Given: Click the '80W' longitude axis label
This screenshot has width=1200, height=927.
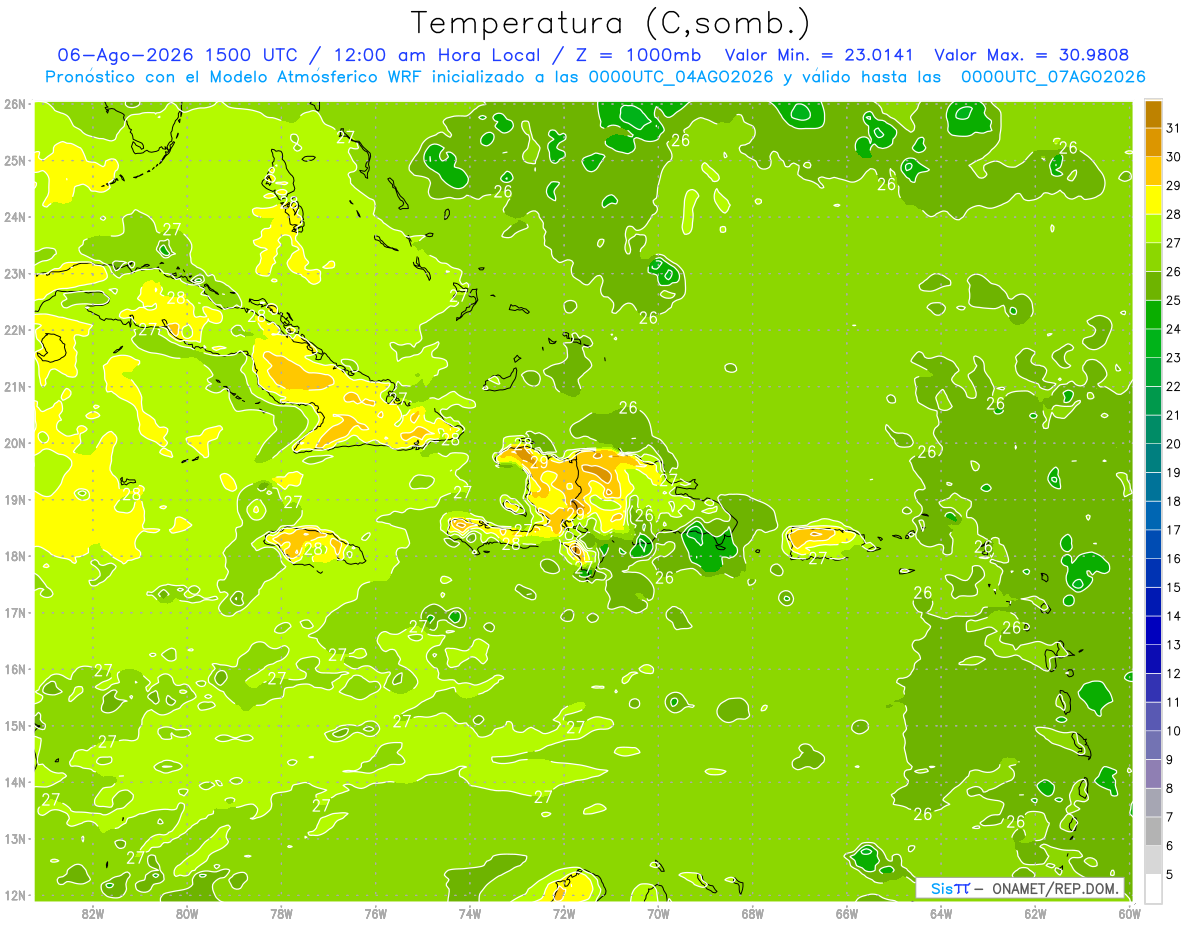Looking at the screenshot, I should [187, 914].
